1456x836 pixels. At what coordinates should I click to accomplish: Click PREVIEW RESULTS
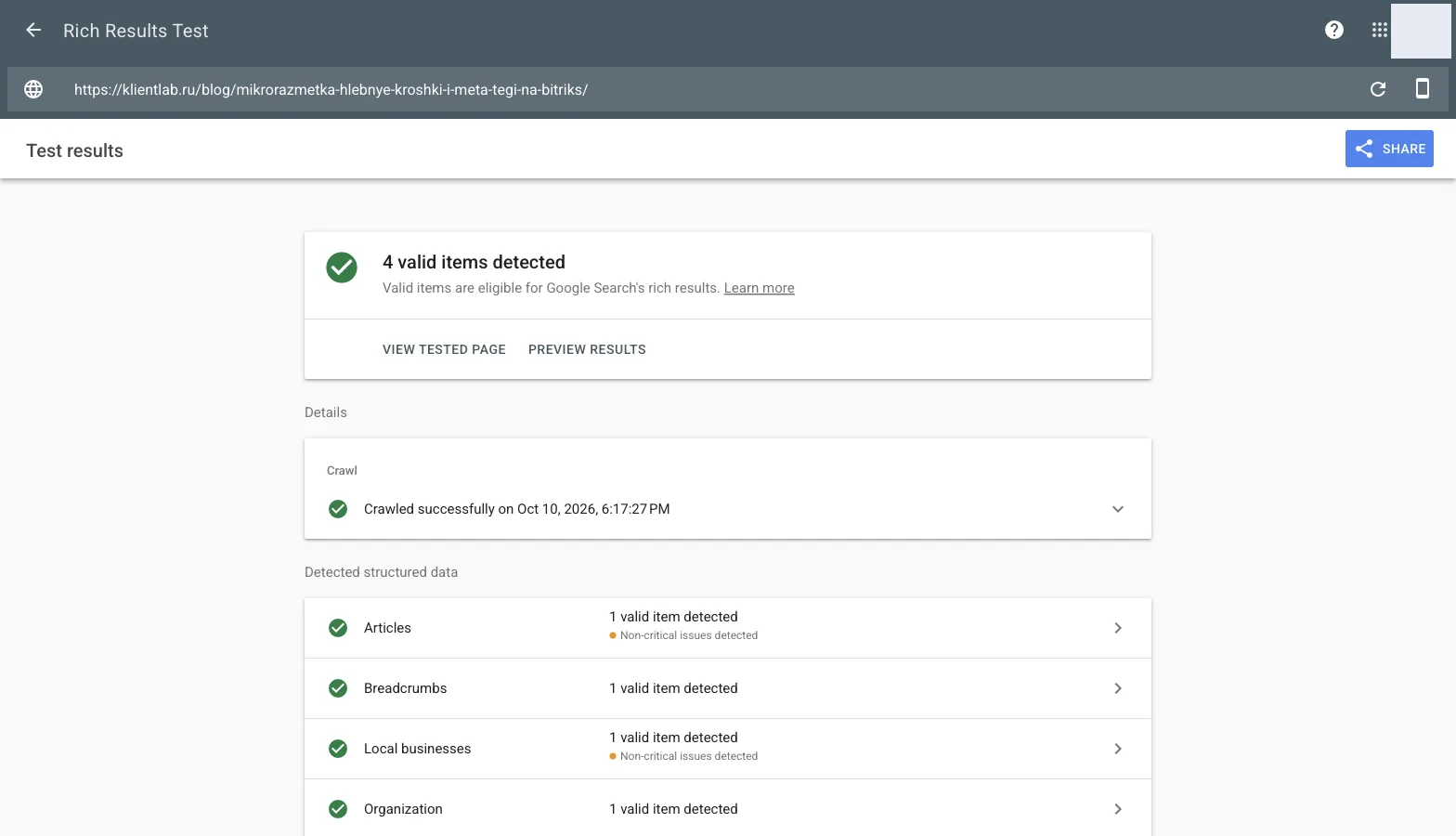coord(587,349)
